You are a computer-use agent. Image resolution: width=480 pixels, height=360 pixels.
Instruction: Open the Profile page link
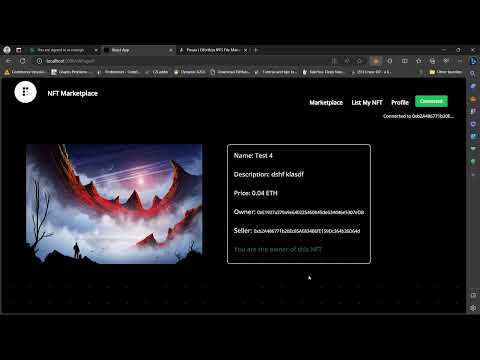tap(400, 103)
